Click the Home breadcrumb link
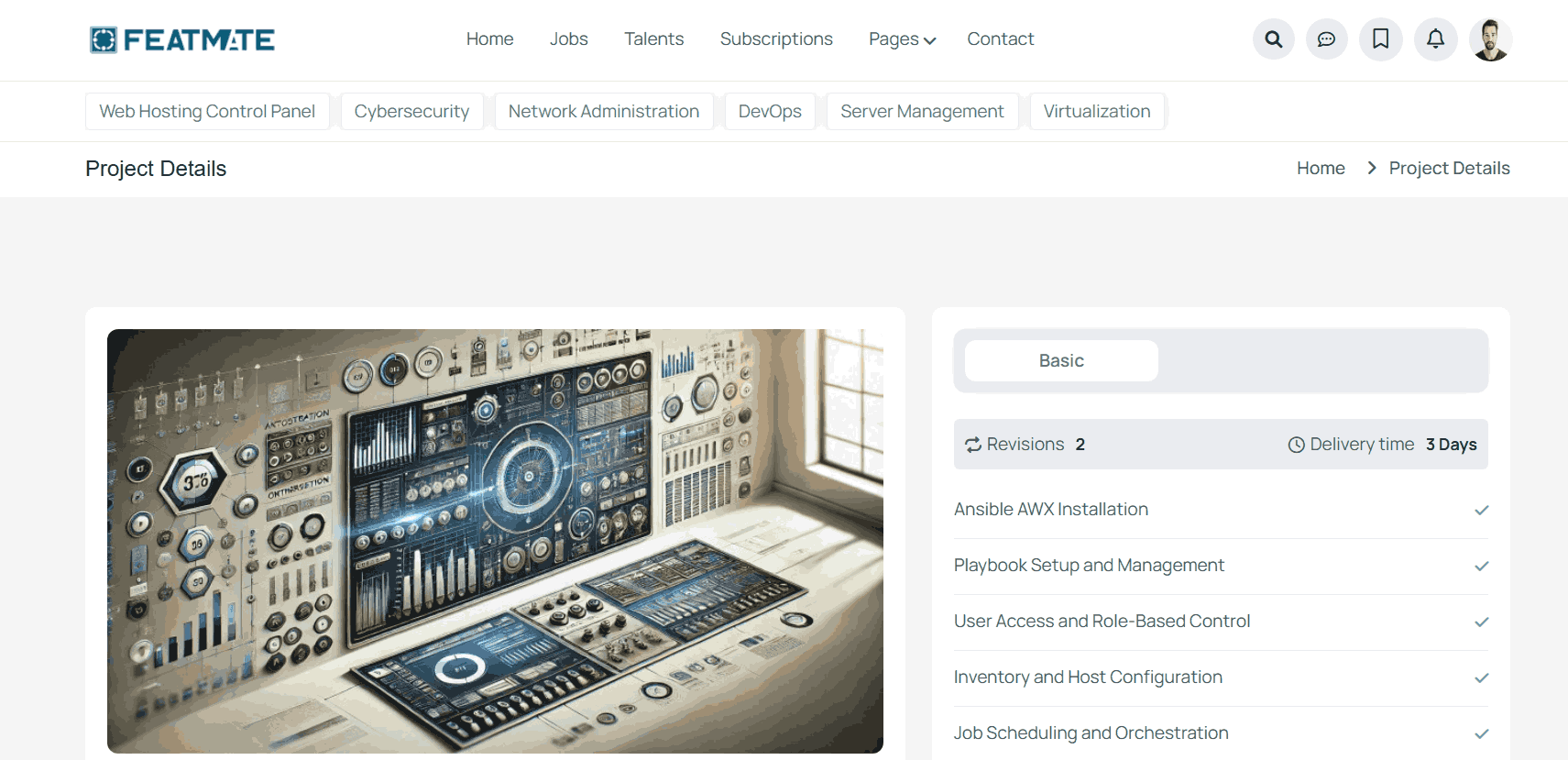Image resolution: width=1568 pixels, height=760 pixels. 1320,168
